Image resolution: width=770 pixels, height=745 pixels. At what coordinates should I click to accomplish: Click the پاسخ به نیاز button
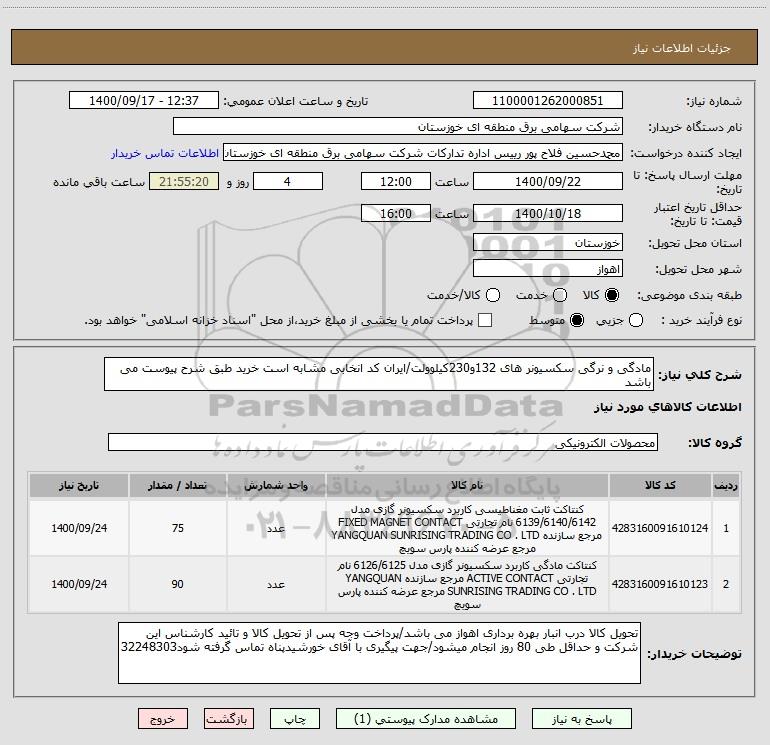point(582,719)
